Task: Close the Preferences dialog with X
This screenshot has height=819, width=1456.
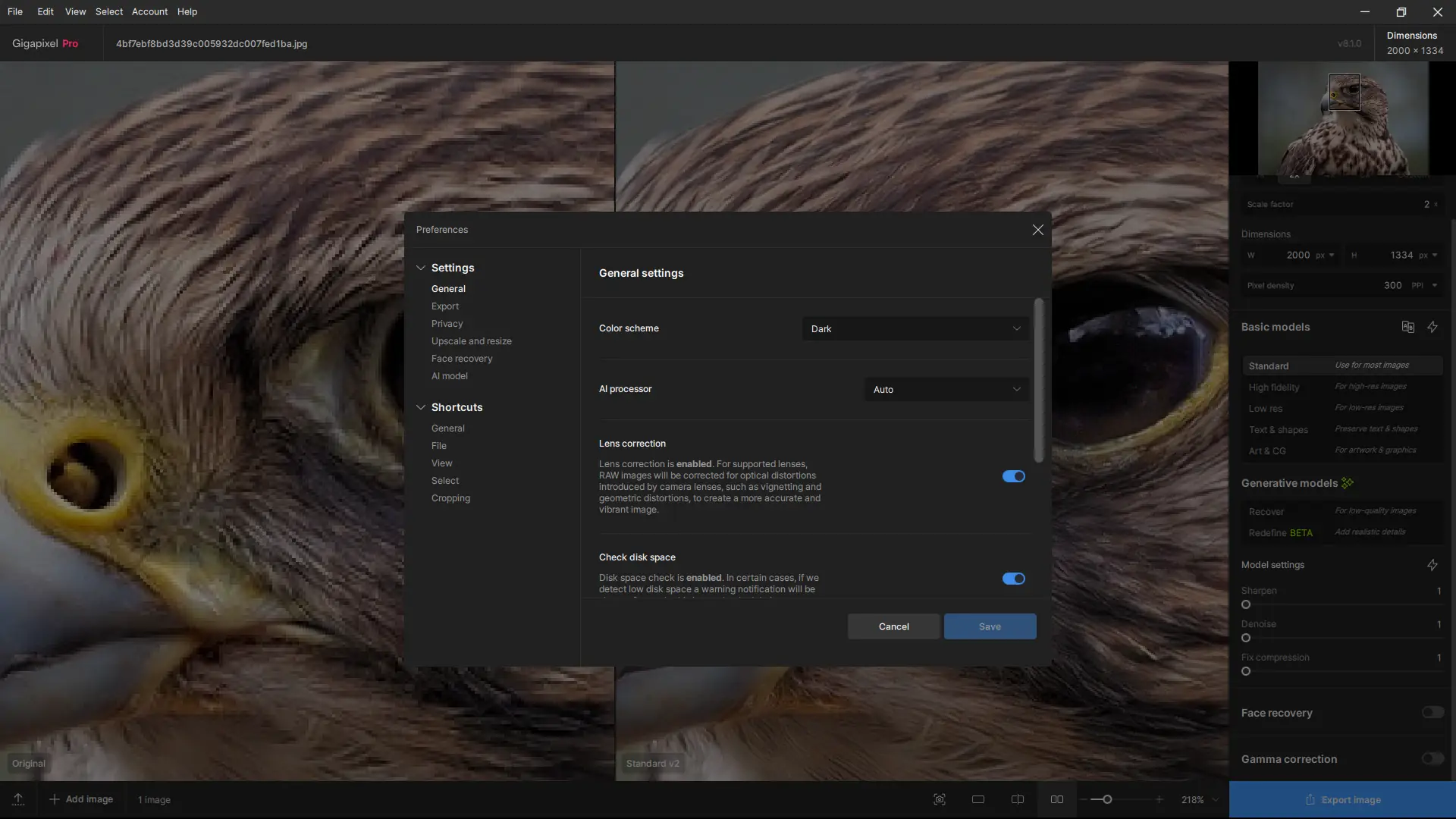Action: tap(1038, 230)
